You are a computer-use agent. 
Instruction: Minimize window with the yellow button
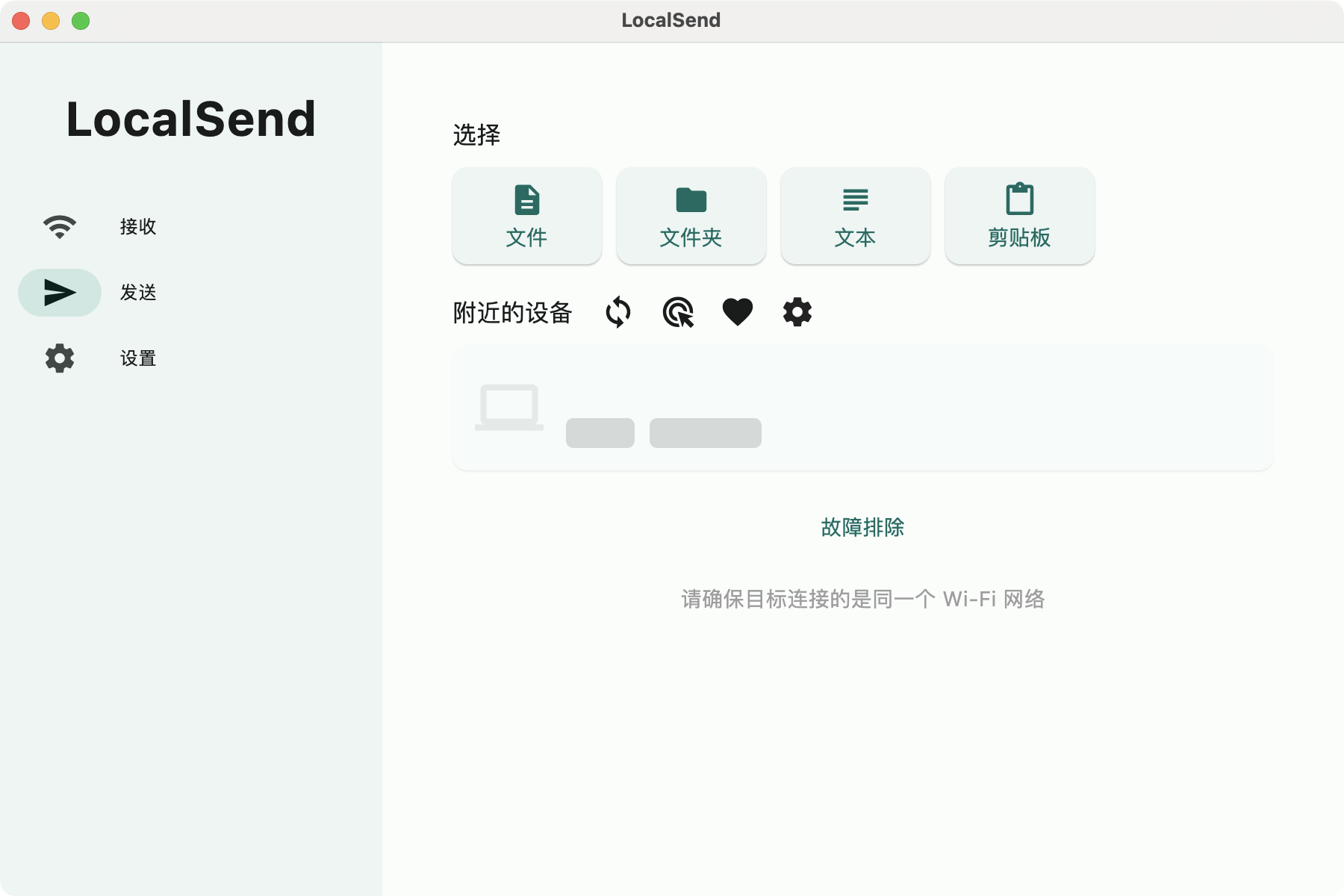51,21
